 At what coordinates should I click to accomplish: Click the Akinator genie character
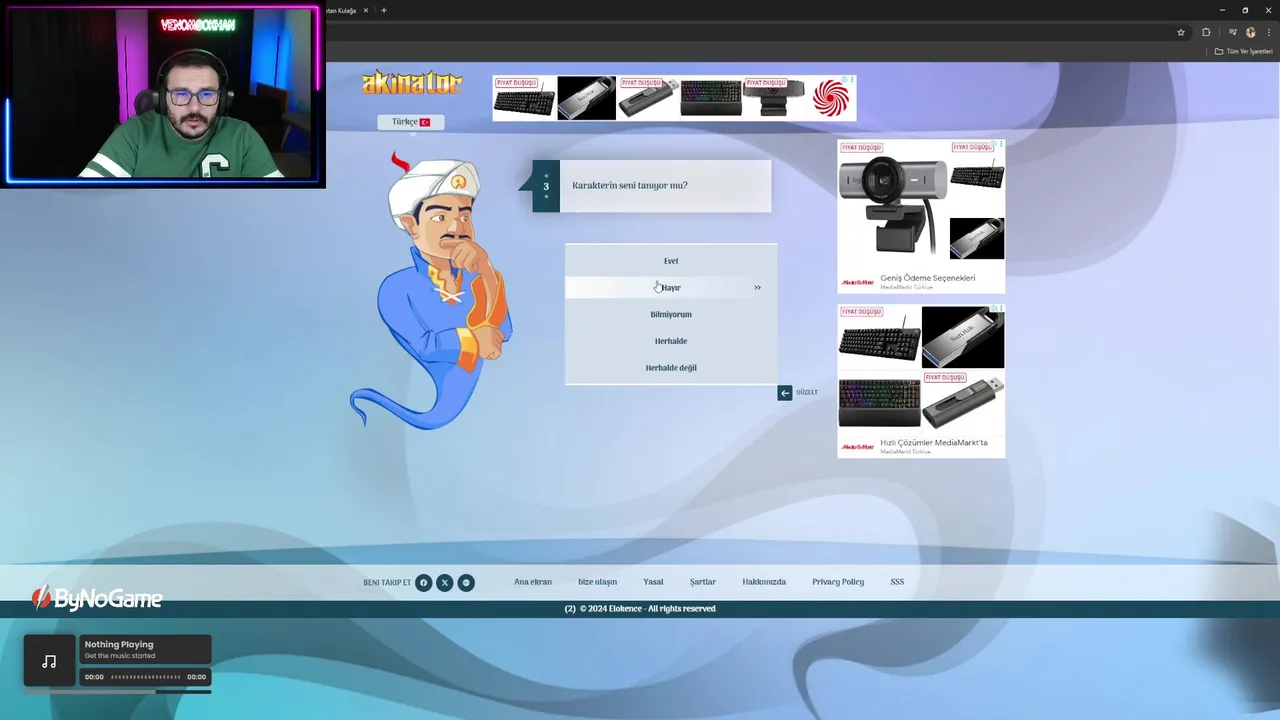tap(432, 291)
